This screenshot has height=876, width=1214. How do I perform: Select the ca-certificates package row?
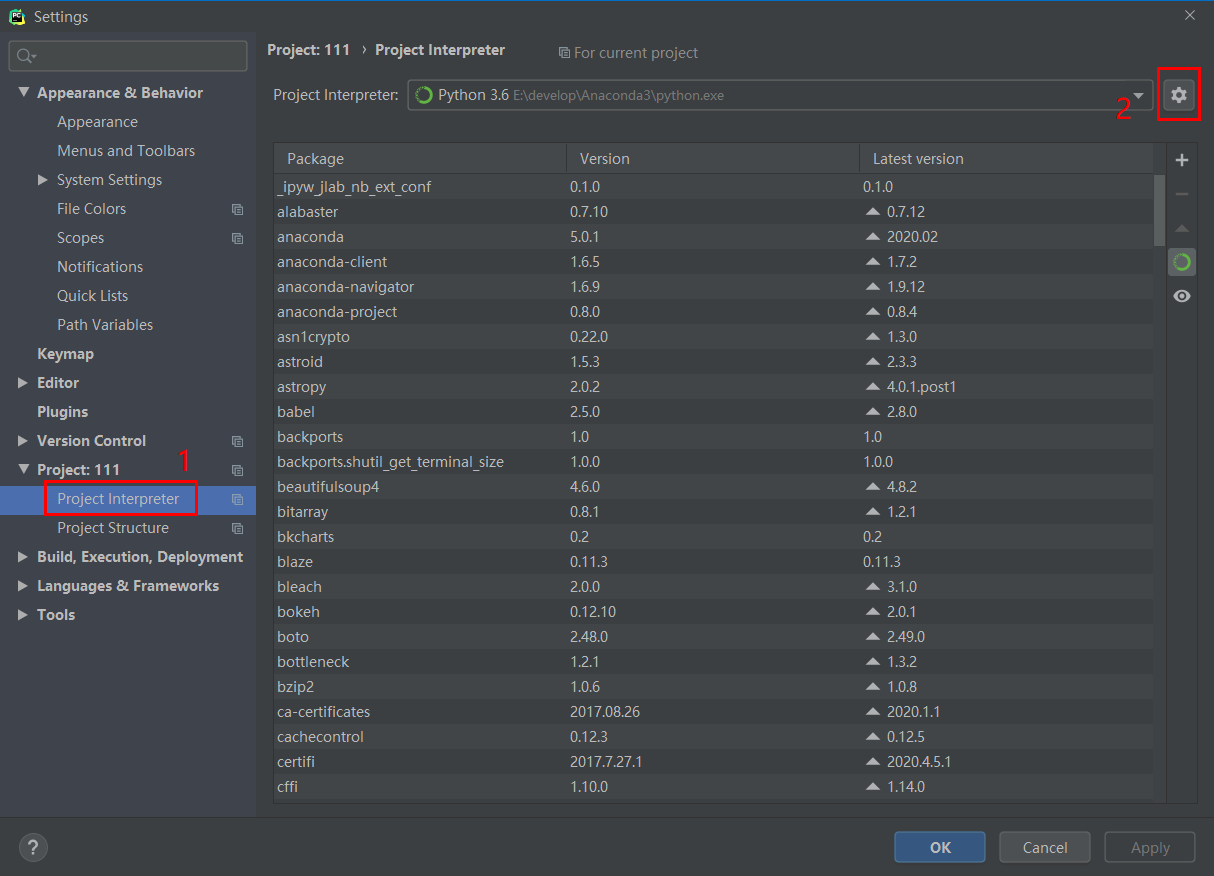pos(713,712)
